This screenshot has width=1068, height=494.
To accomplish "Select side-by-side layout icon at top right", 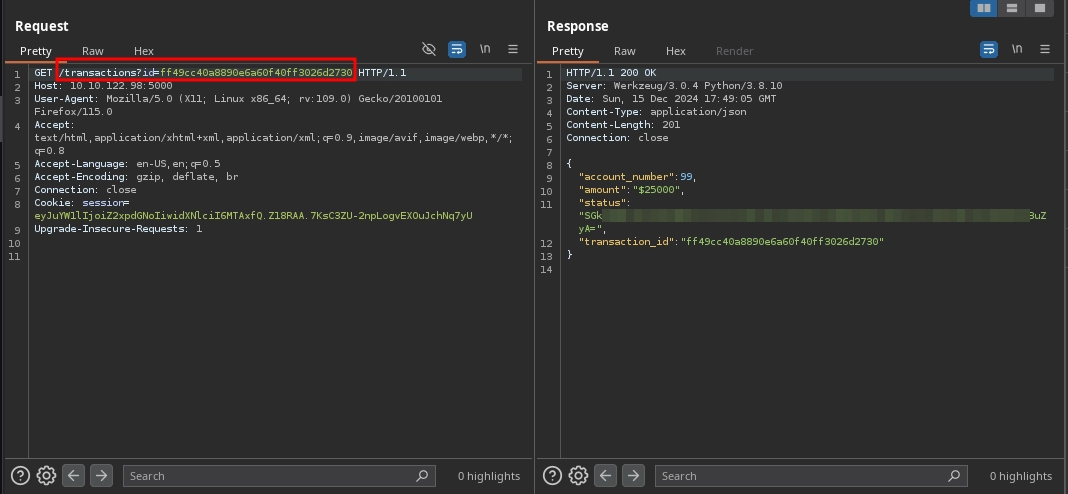I will coord(984,8).
